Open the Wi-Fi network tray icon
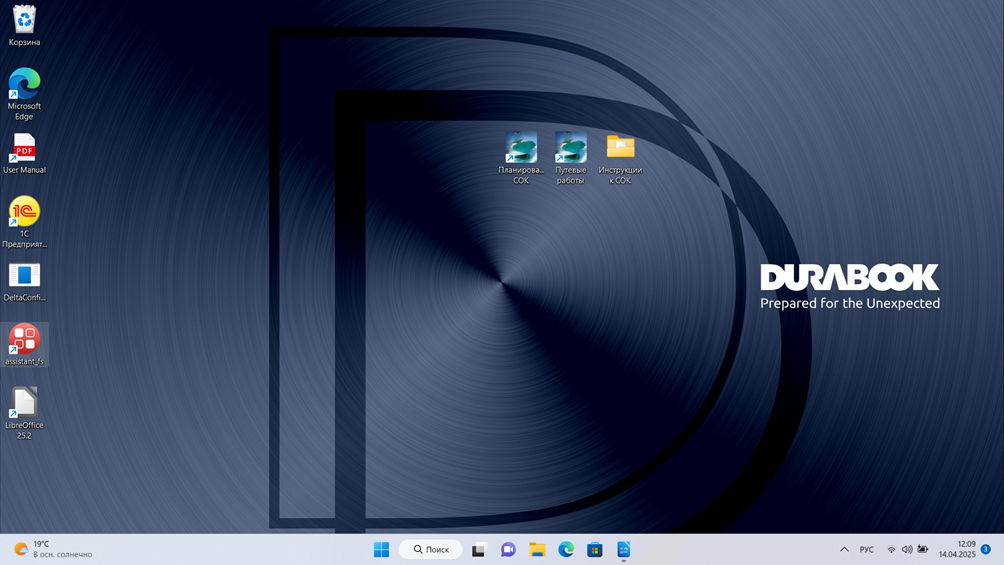This screenshot has height=565, width=1004. coord(891,550)
